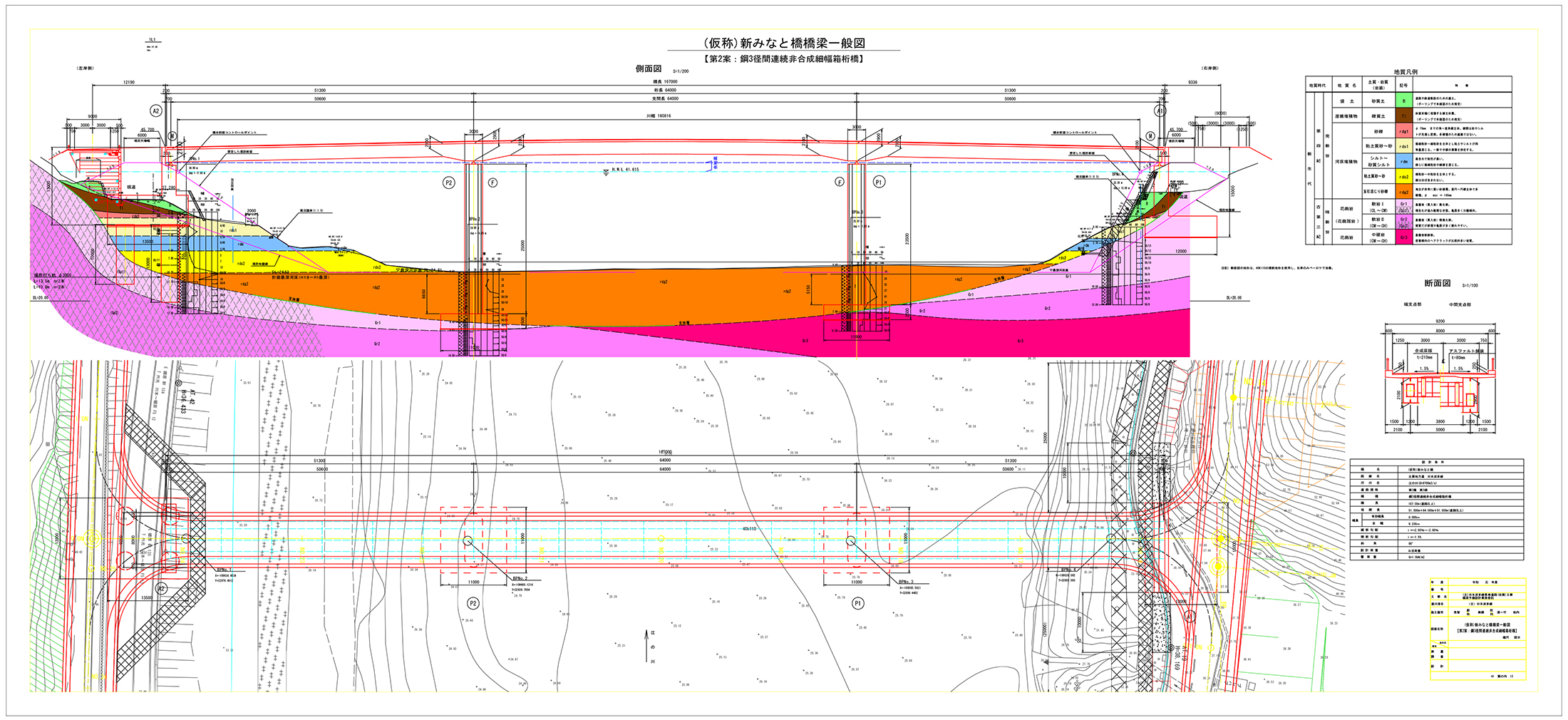Select the 断面図 cross-section heading

pos(1437,284)
